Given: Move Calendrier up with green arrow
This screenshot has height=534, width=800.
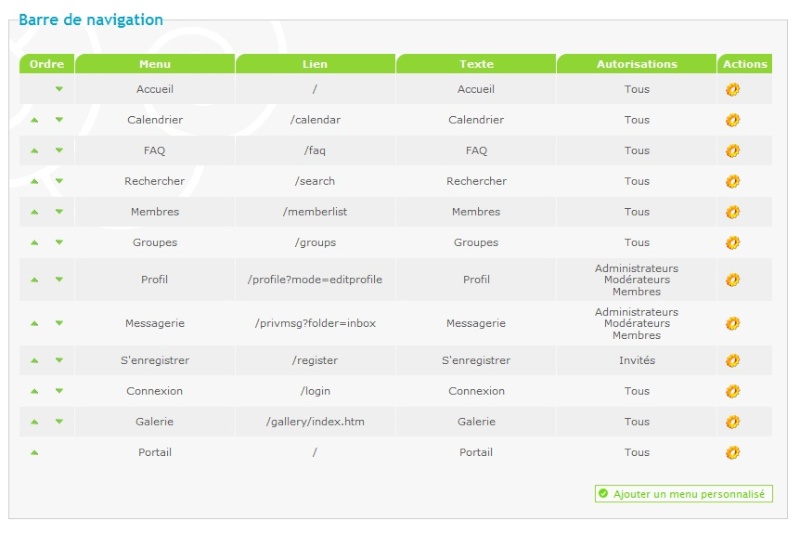Looking at the screenshot, I should tap(34, 120).
